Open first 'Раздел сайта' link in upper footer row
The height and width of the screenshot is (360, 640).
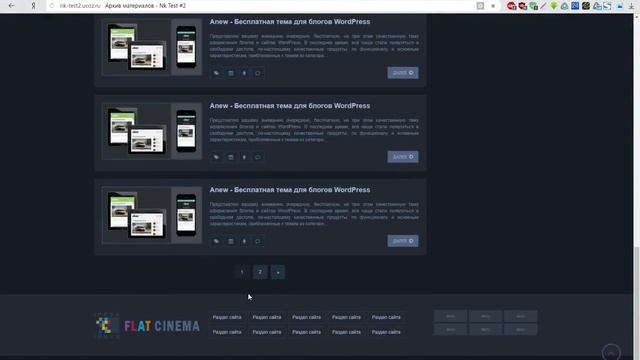coord(227,317)
